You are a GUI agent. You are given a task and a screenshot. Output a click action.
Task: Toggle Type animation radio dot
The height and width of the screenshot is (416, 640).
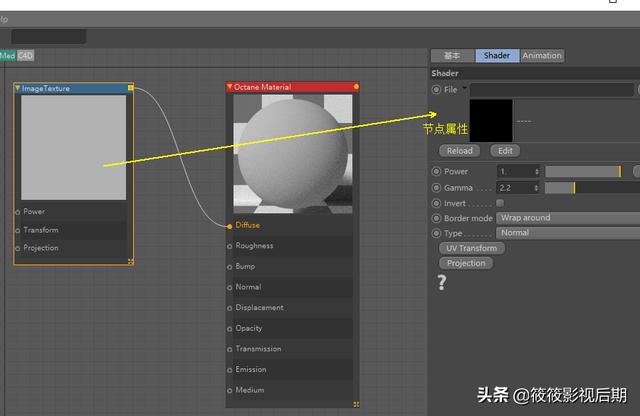[436, 233]
